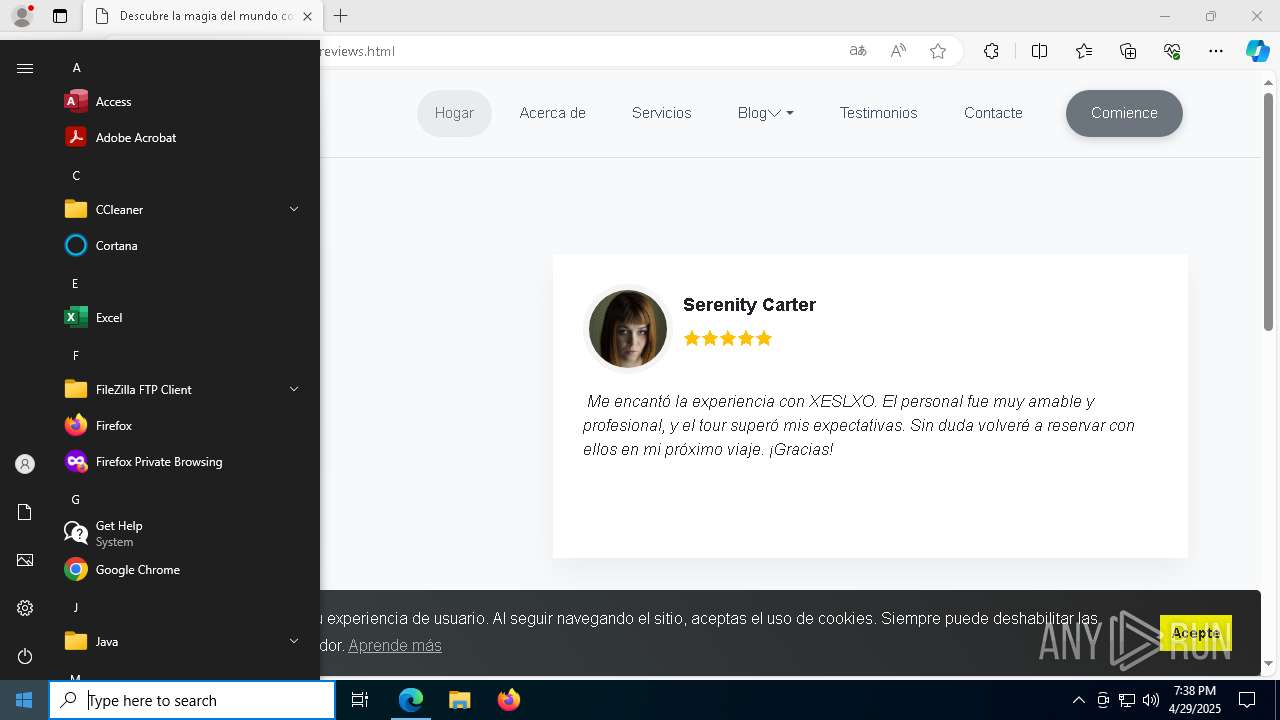Open the Copilot sidebar icon

[x=1257, y=51]
